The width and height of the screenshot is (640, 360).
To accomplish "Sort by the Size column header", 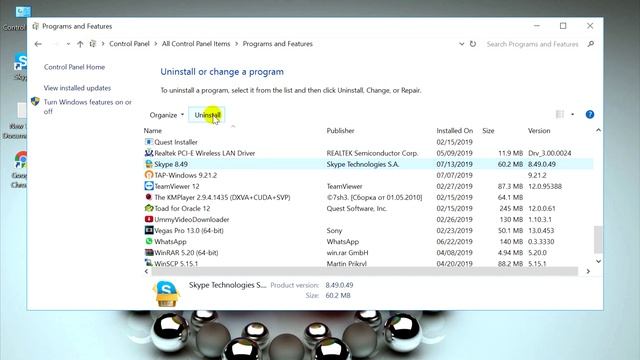I will tap(488, 131).
